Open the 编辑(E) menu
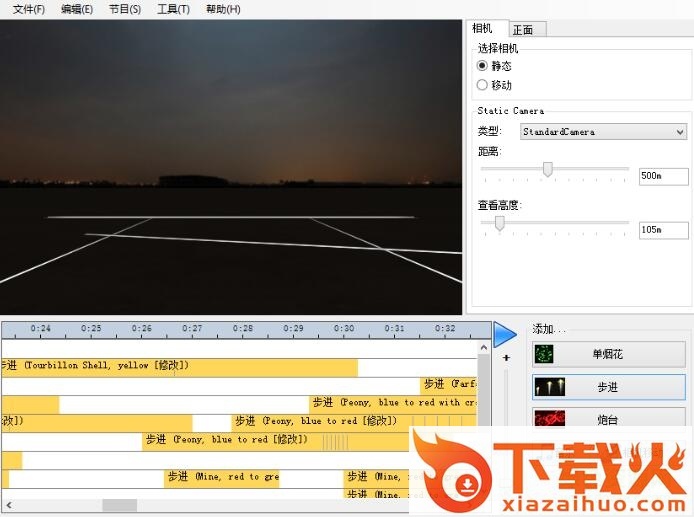Screen dimensions: 694x517 pyautogui.click(x=77, y=9)
